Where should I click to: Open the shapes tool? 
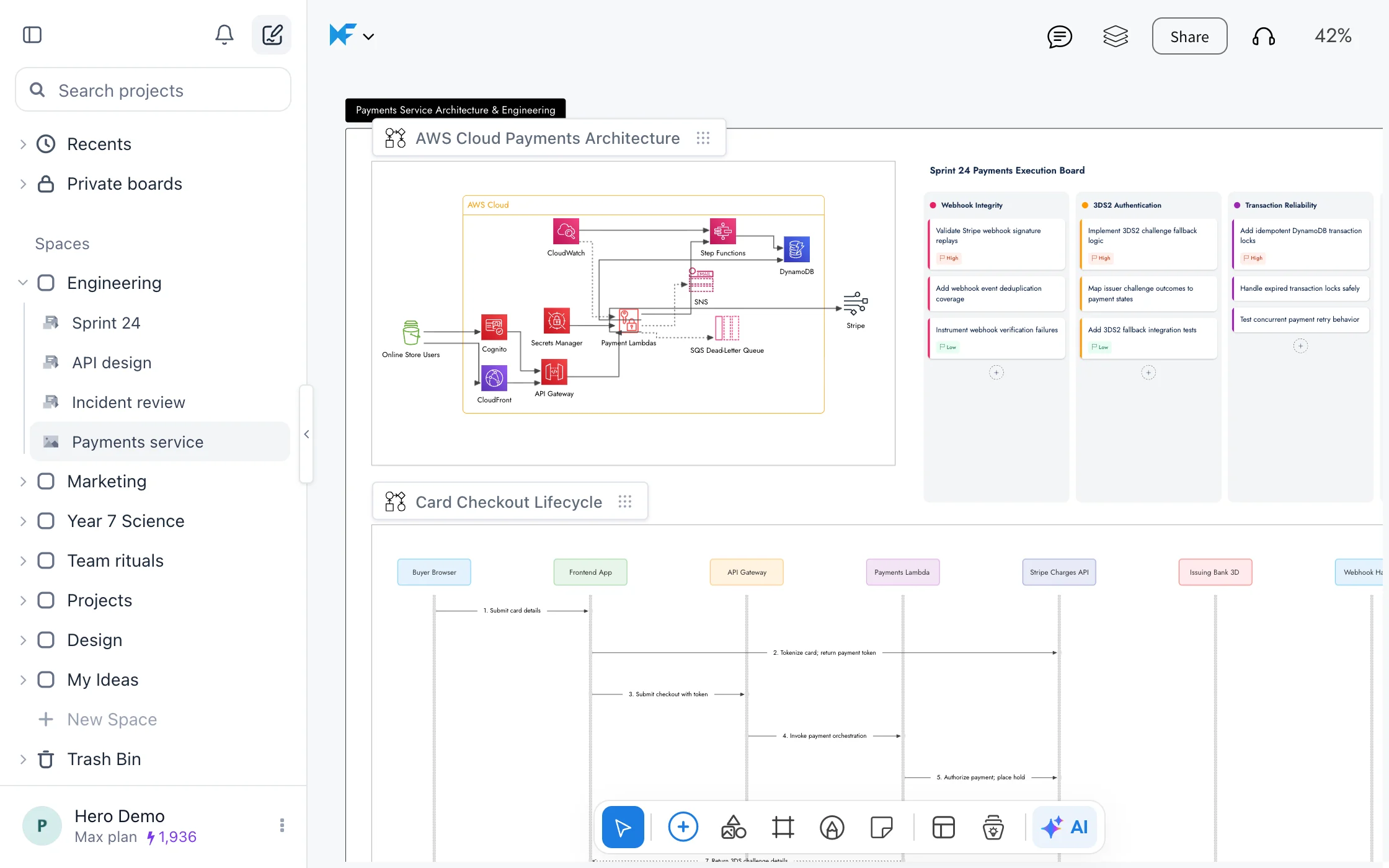click(733, 827)
